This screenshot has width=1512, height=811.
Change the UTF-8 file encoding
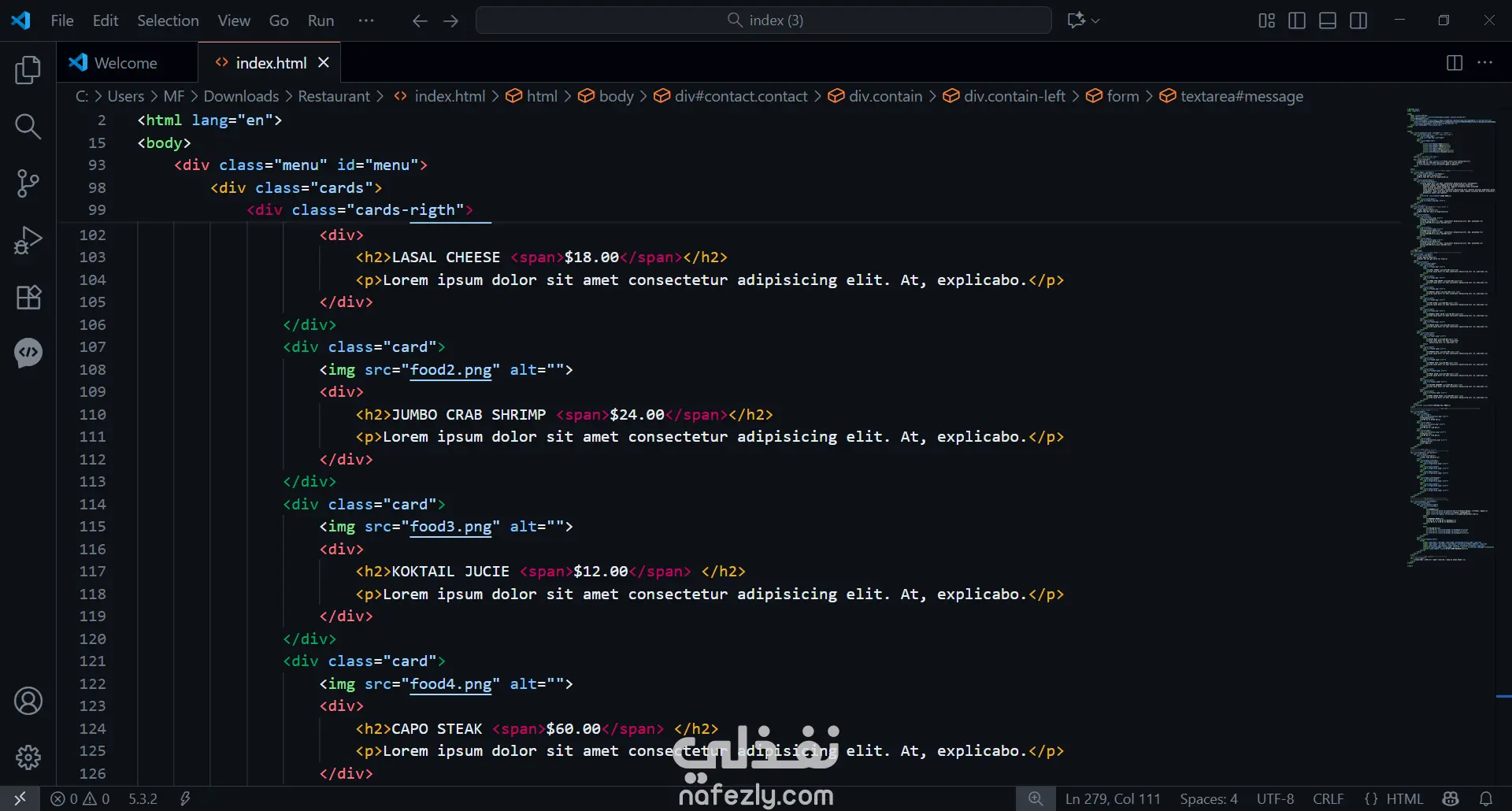coord(1276,798)
